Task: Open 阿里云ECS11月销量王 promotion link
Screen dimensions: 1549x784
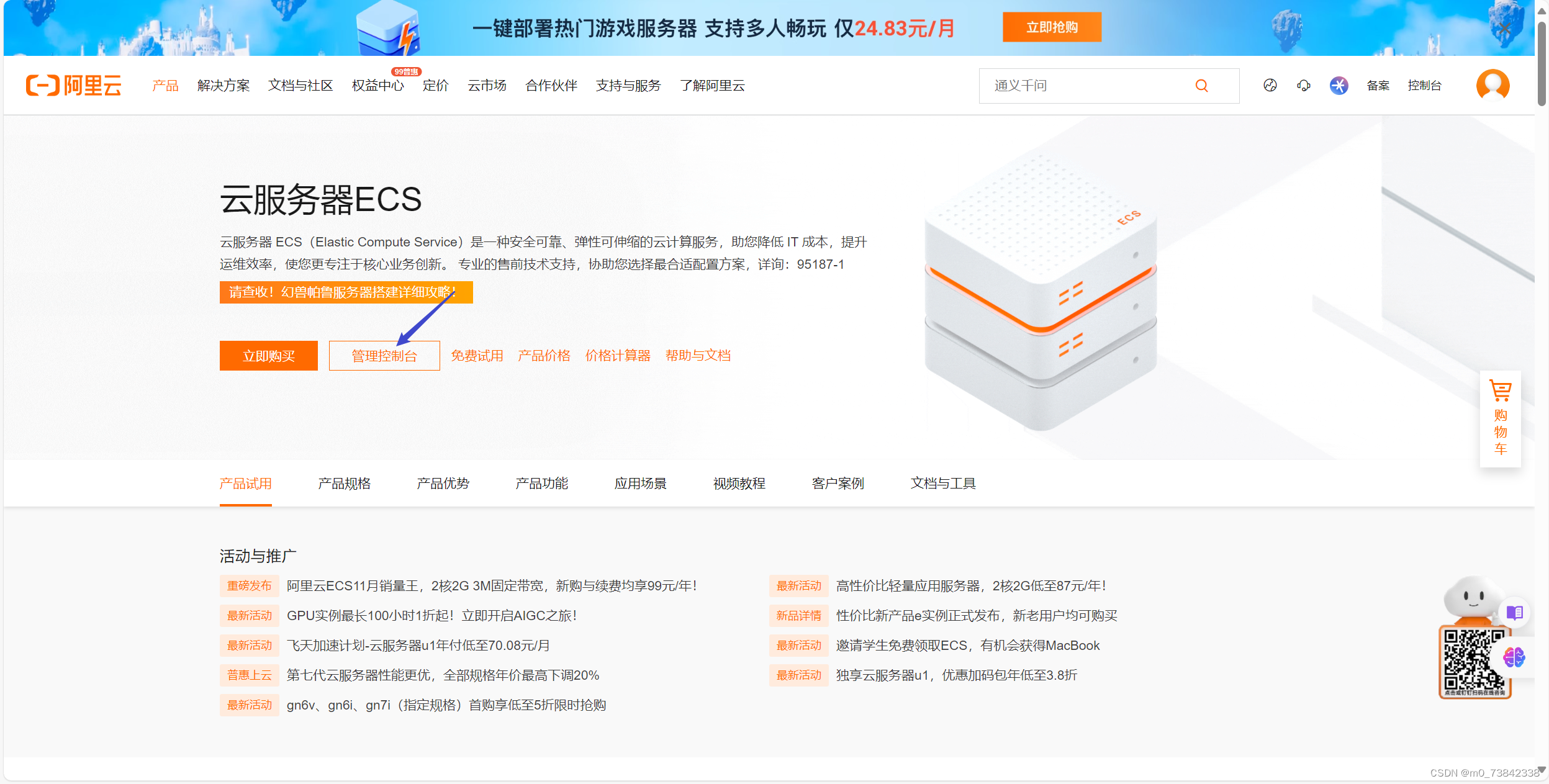Action: pos(492,586)
